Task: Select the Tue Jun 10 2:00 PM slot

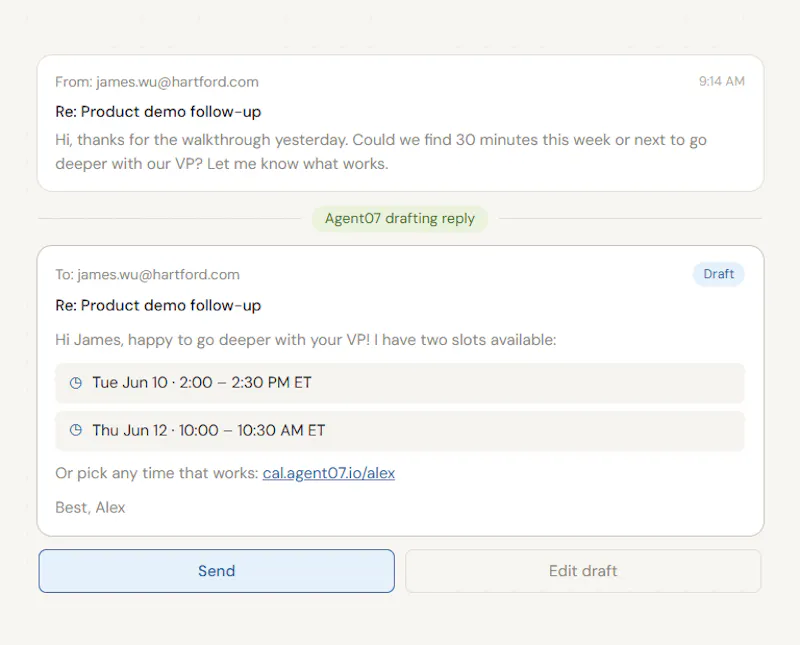Action: click(399, 383)
